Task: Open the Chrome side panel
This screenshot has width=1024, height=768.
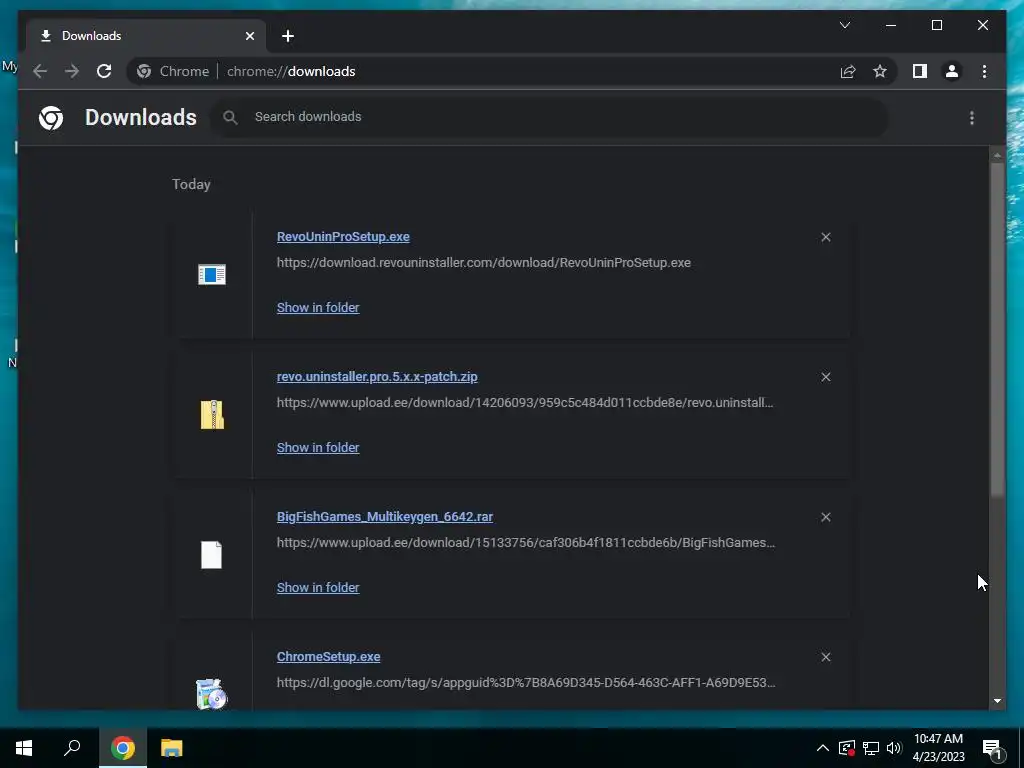Action: point(920,71)
